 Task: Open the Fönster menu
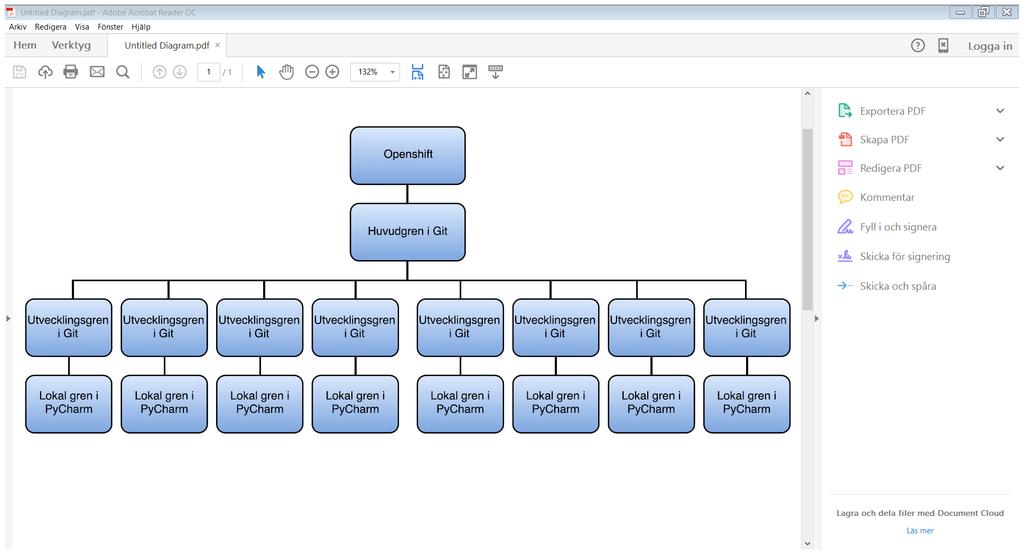(x=110, y=27)
